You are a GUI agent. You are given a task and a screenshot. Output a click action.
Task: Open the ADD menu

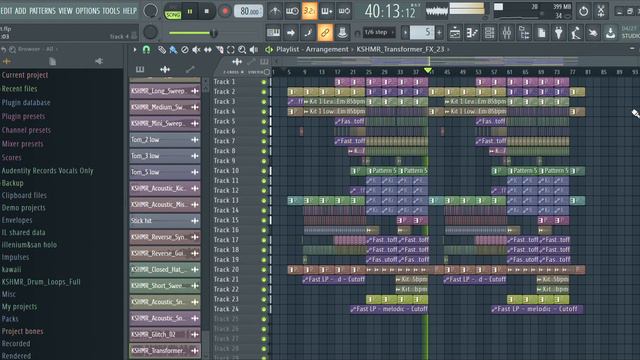pyautogui.click(x=20, y=11)
